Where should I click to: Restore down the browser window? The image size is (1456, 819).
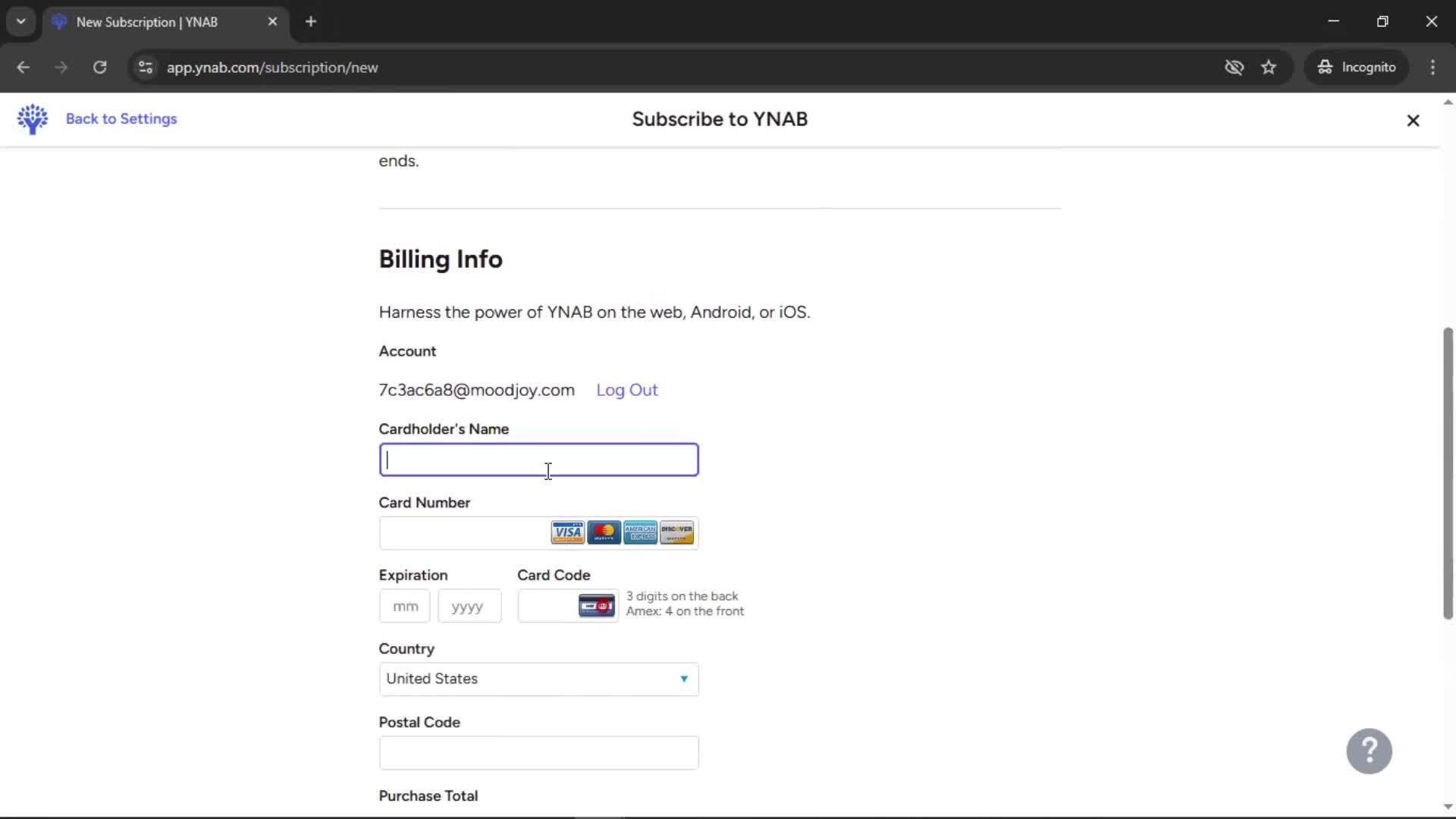coord(1382,22)
